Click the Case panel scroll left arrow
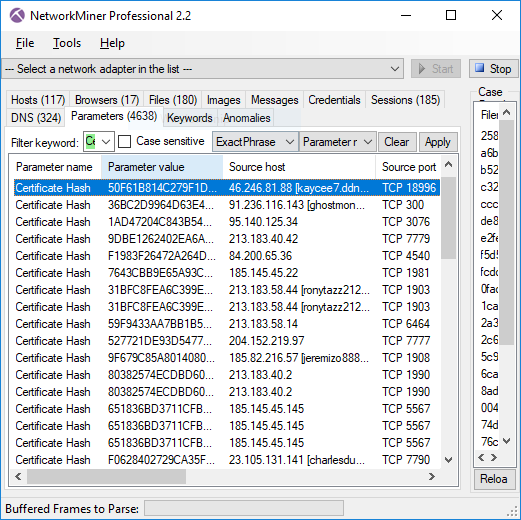Screen dimensions: 521x520 [x=481, y=457]
